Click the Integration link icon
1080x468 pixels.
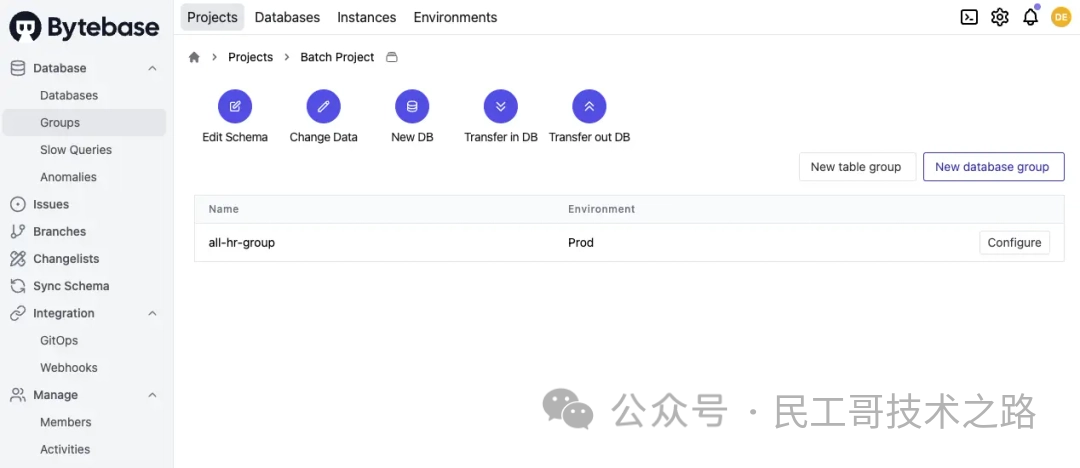[x=18, y=313]
